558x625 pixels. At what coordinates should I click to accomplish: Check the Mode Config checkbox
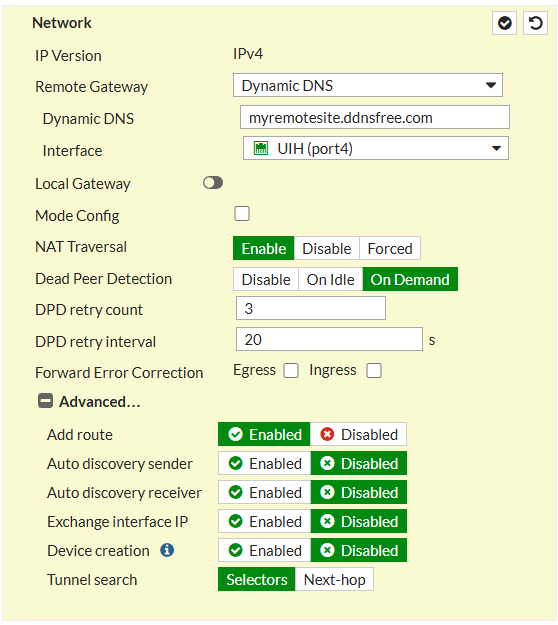tap(242, 214)
